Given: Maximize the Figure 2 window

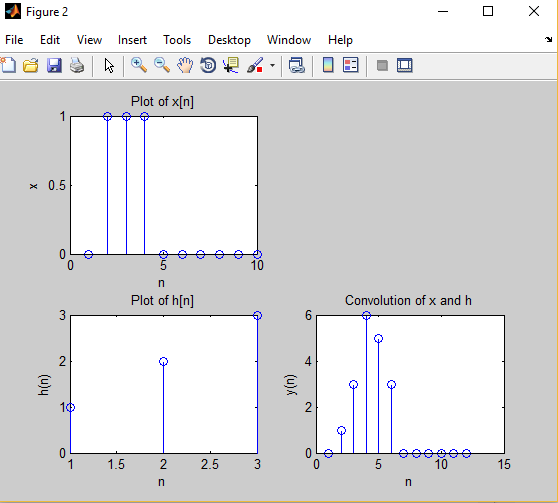Looking at the screenshot, I should [x=488, y=12].
